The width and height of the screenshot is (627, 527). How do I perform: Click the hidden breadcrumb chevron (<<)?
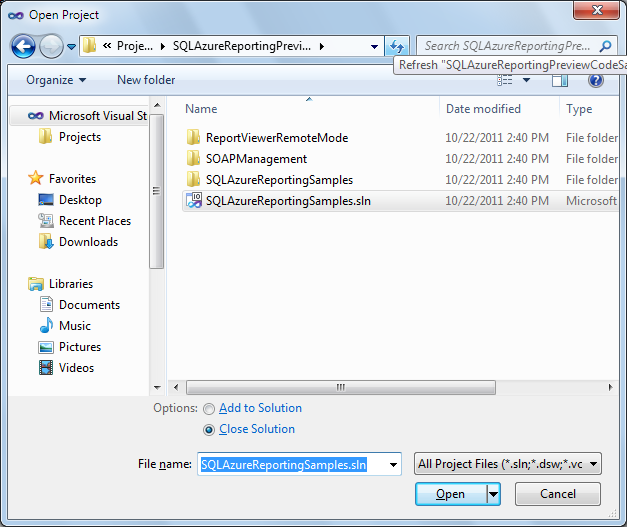click(107, 46)
